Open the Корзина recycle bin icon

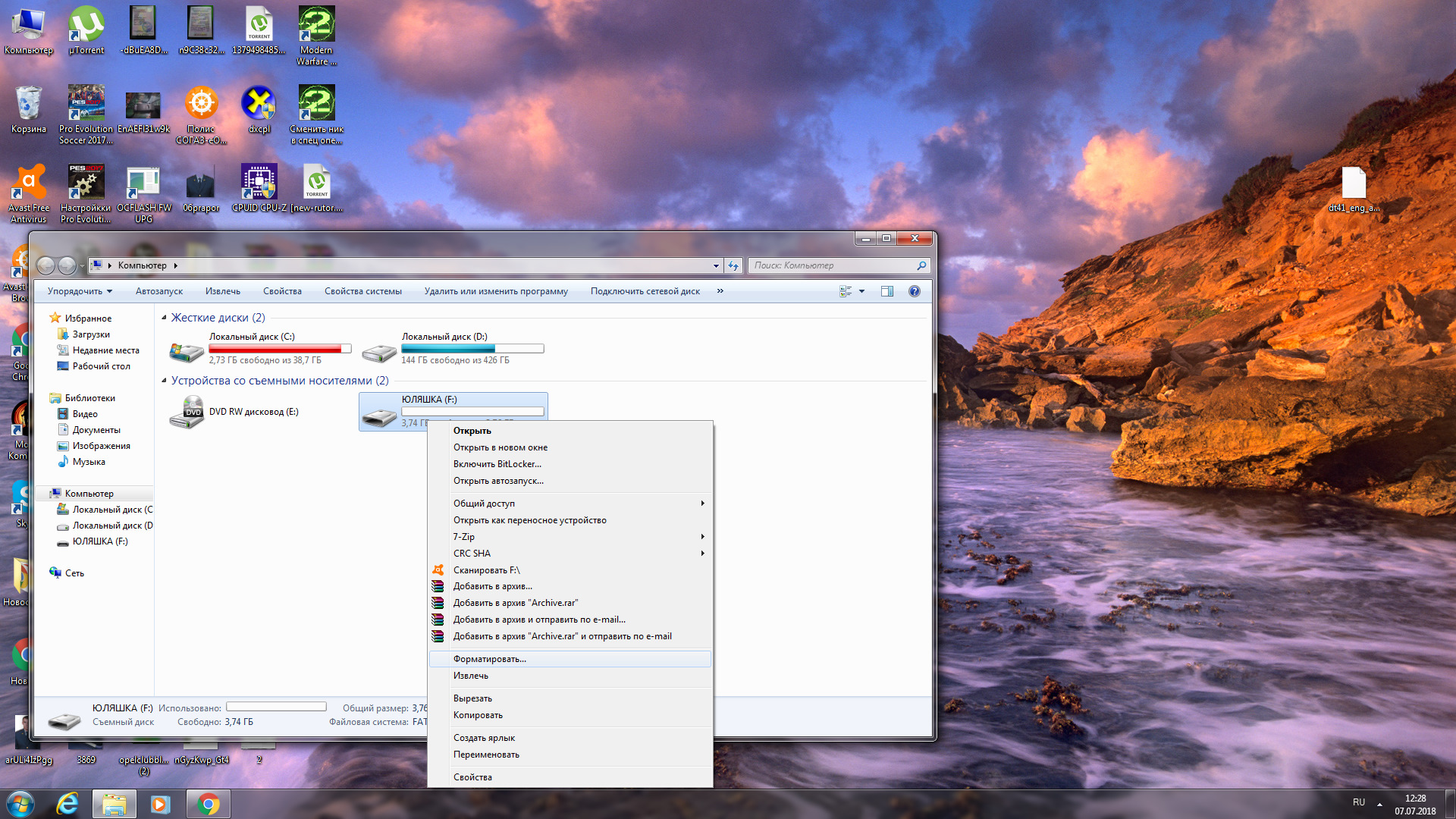coord(29,109)
